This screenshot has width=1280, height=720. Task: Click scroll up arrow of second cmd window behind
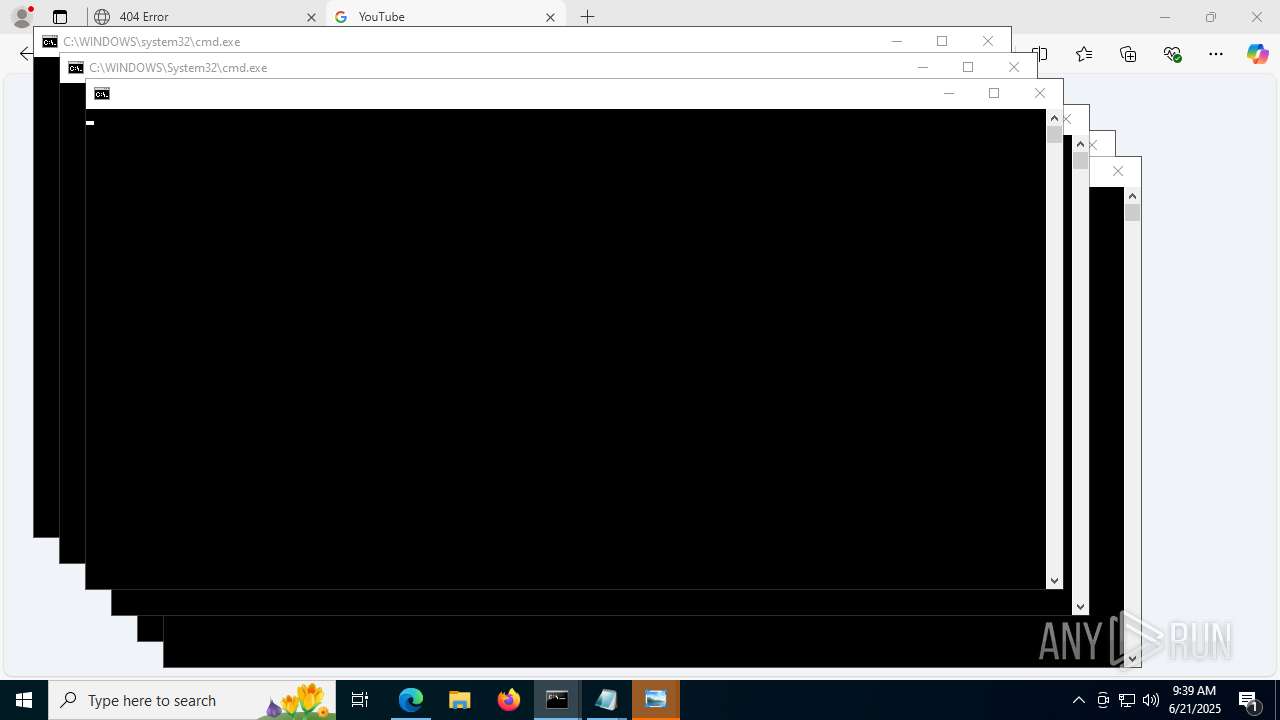tap(1080, 144)
